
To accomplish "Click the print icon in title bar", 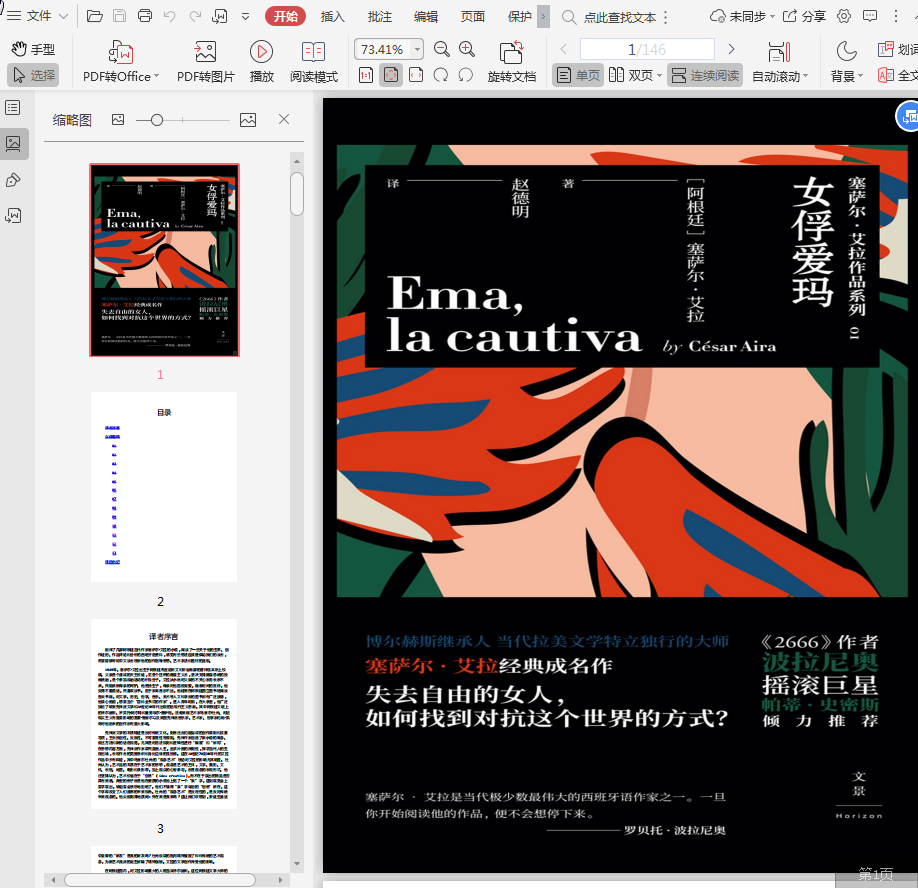I will pos(145,16).
